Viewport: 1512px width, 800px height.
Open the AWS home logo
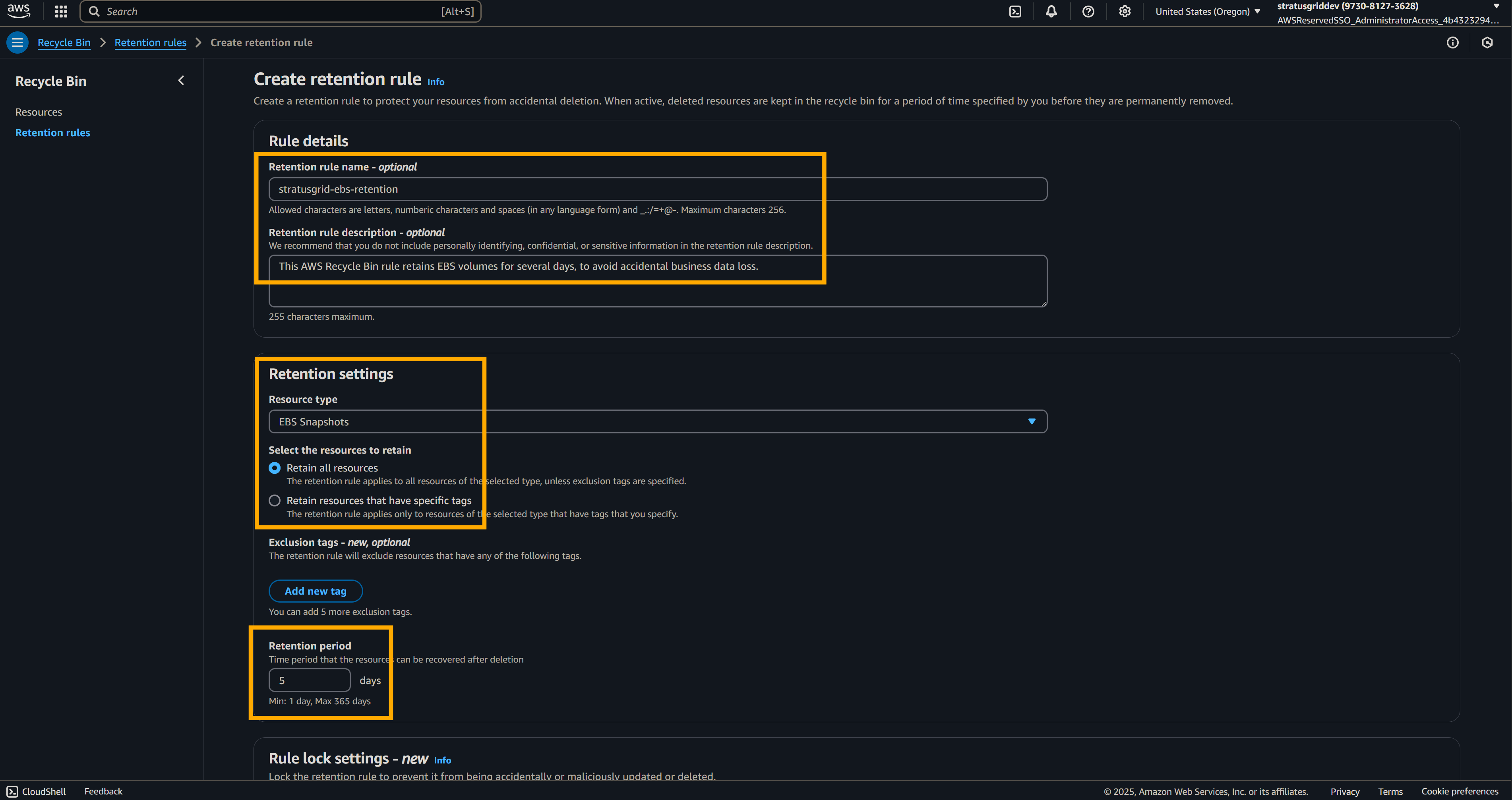point(19,11)
